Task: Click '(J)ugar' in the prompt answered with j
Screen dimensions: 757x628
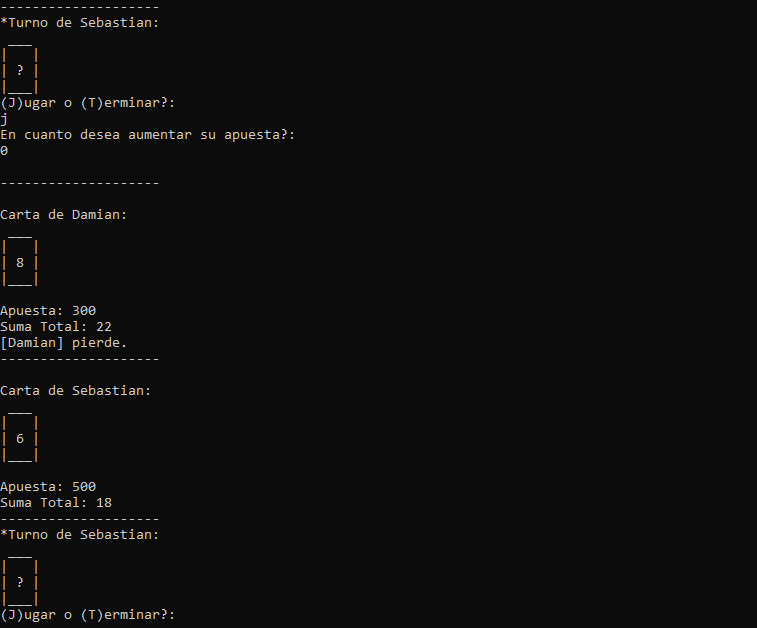Action: point(28,102)
